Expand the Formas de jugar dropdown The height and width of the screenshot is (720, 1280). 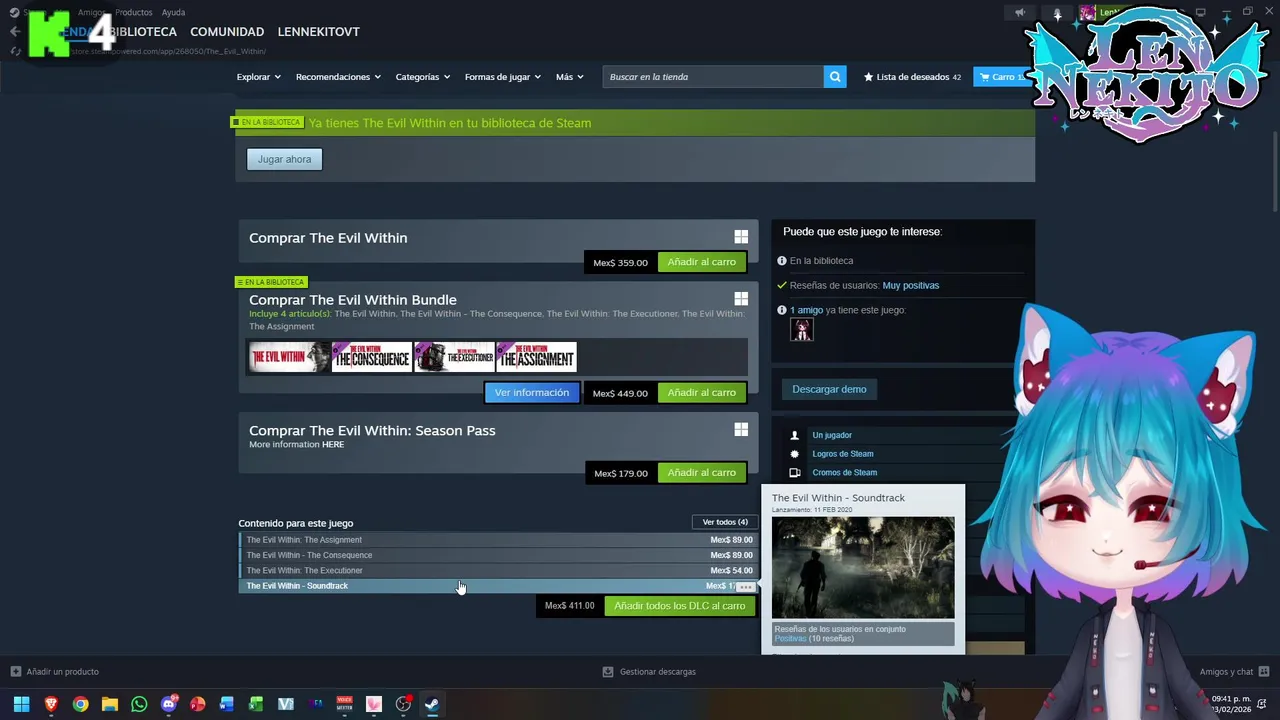(x=502, y=77)
